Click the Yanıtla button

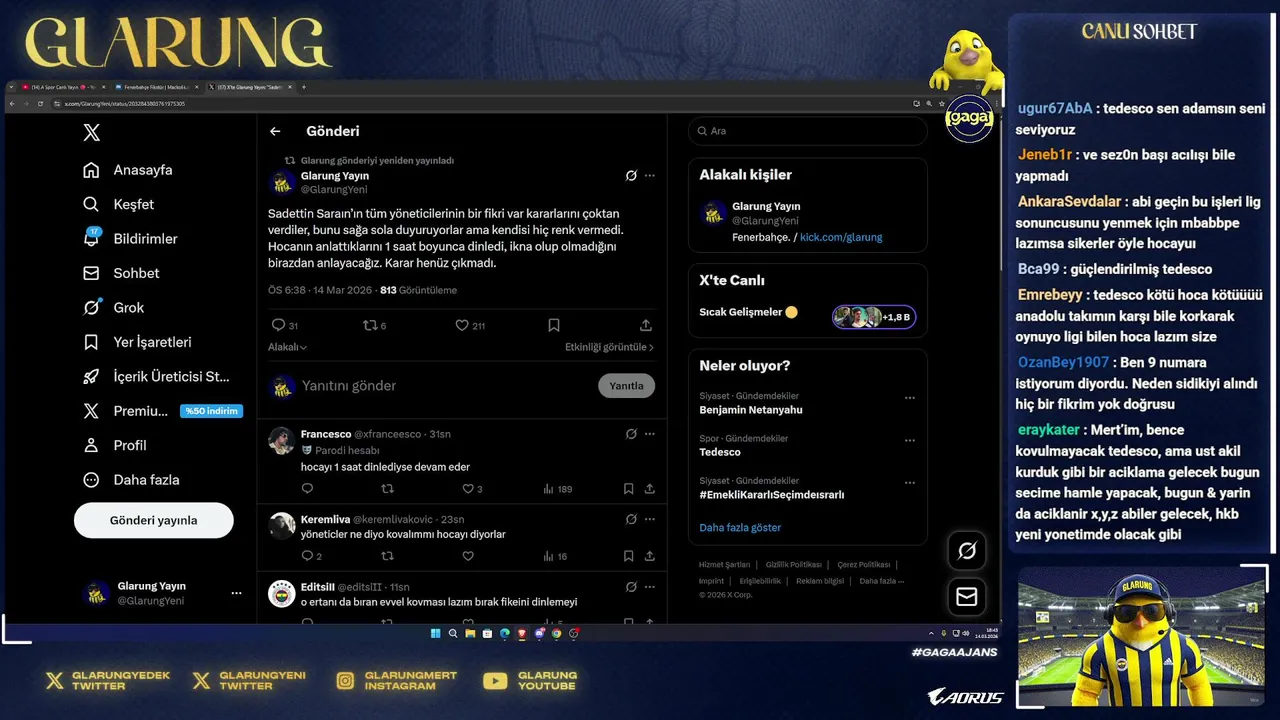pos(627,386)
